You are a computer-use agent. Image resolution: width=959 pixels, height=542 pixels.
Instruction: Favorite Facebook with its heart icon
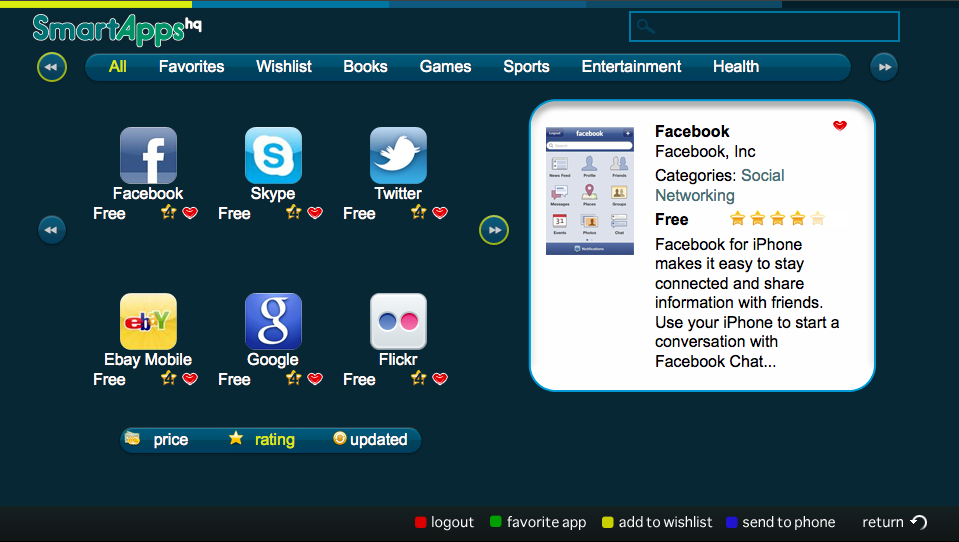(x=190, y=213)
